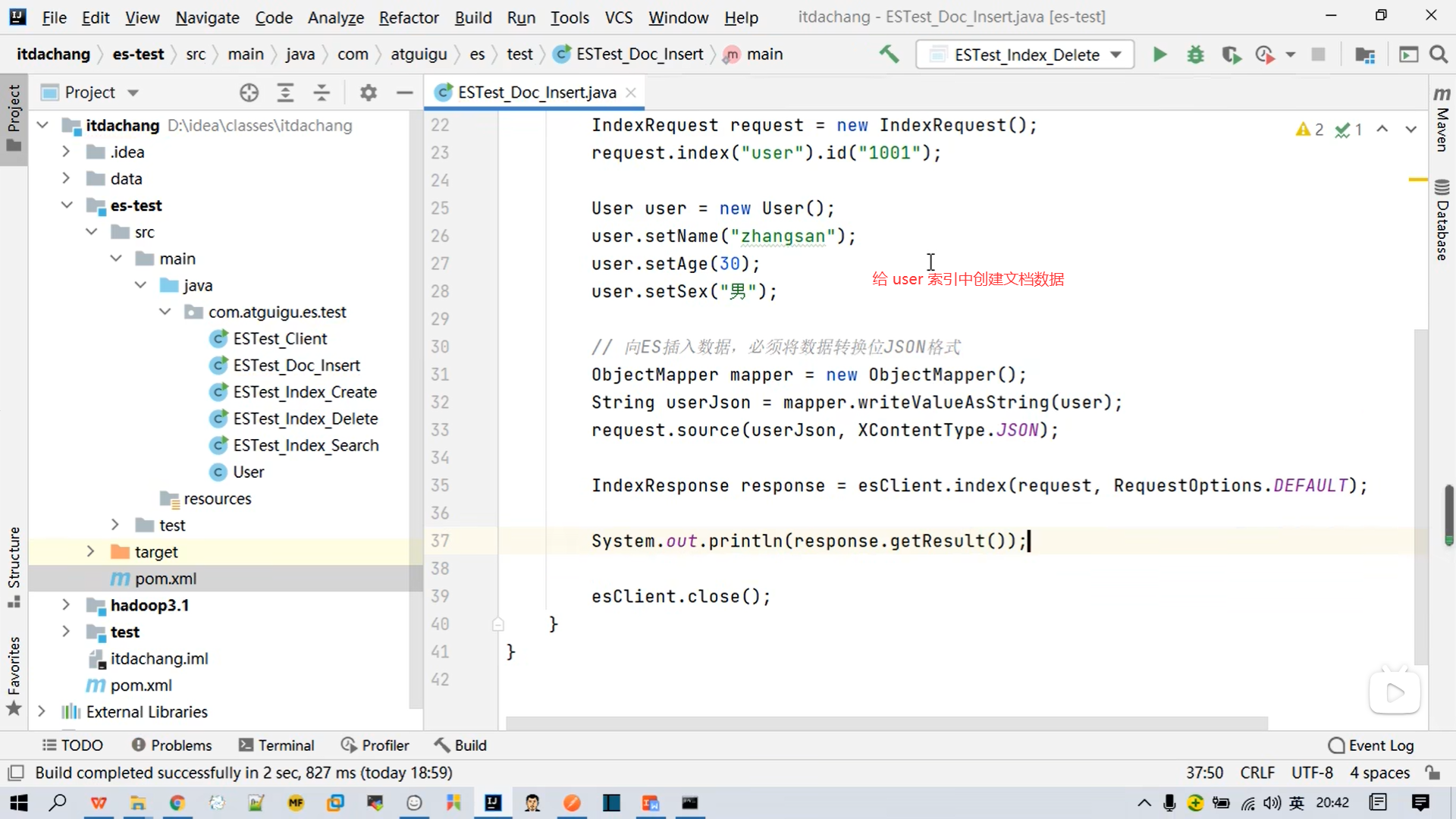Open Search Everywhere magnifier icon
Image resolution: width=1456 pixels, height=819 pixels.
tap(1439, 55)
